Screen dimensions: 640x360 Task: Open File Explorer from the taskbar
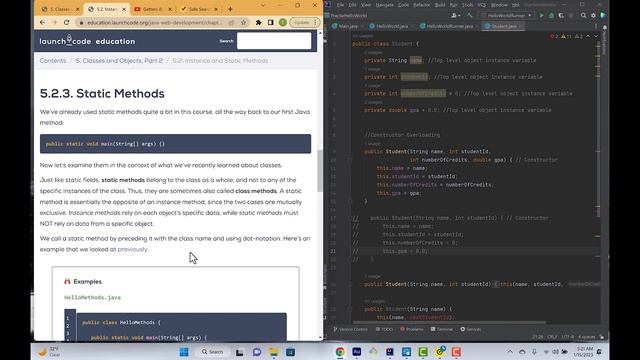click(273, 352)
